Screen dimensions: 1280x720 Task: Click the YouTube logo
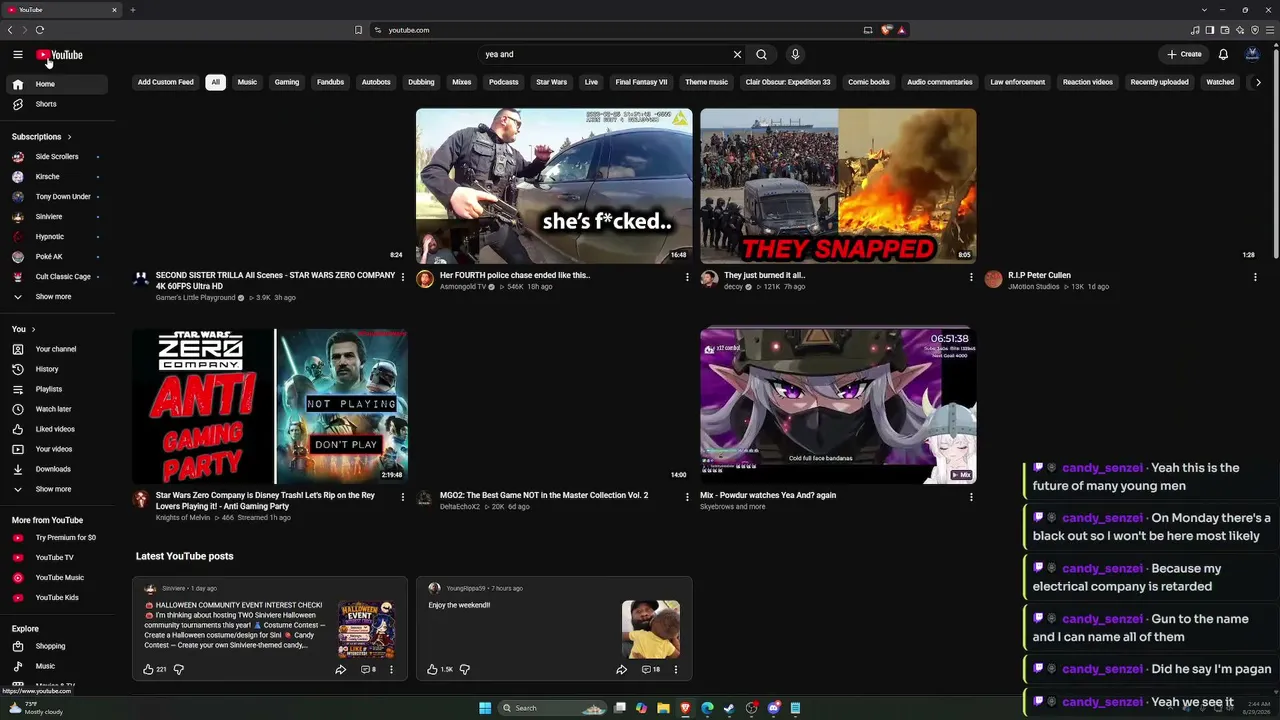point(60,55)
